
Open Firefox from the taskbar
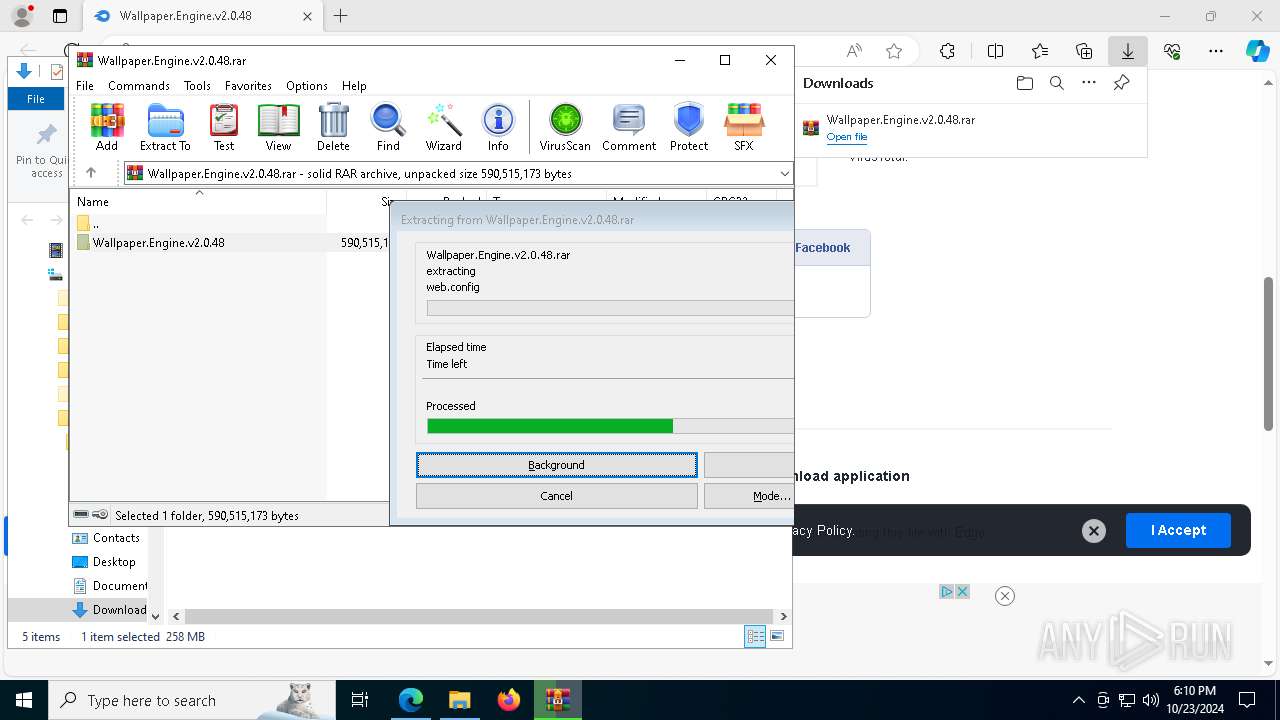pos(508,700)
